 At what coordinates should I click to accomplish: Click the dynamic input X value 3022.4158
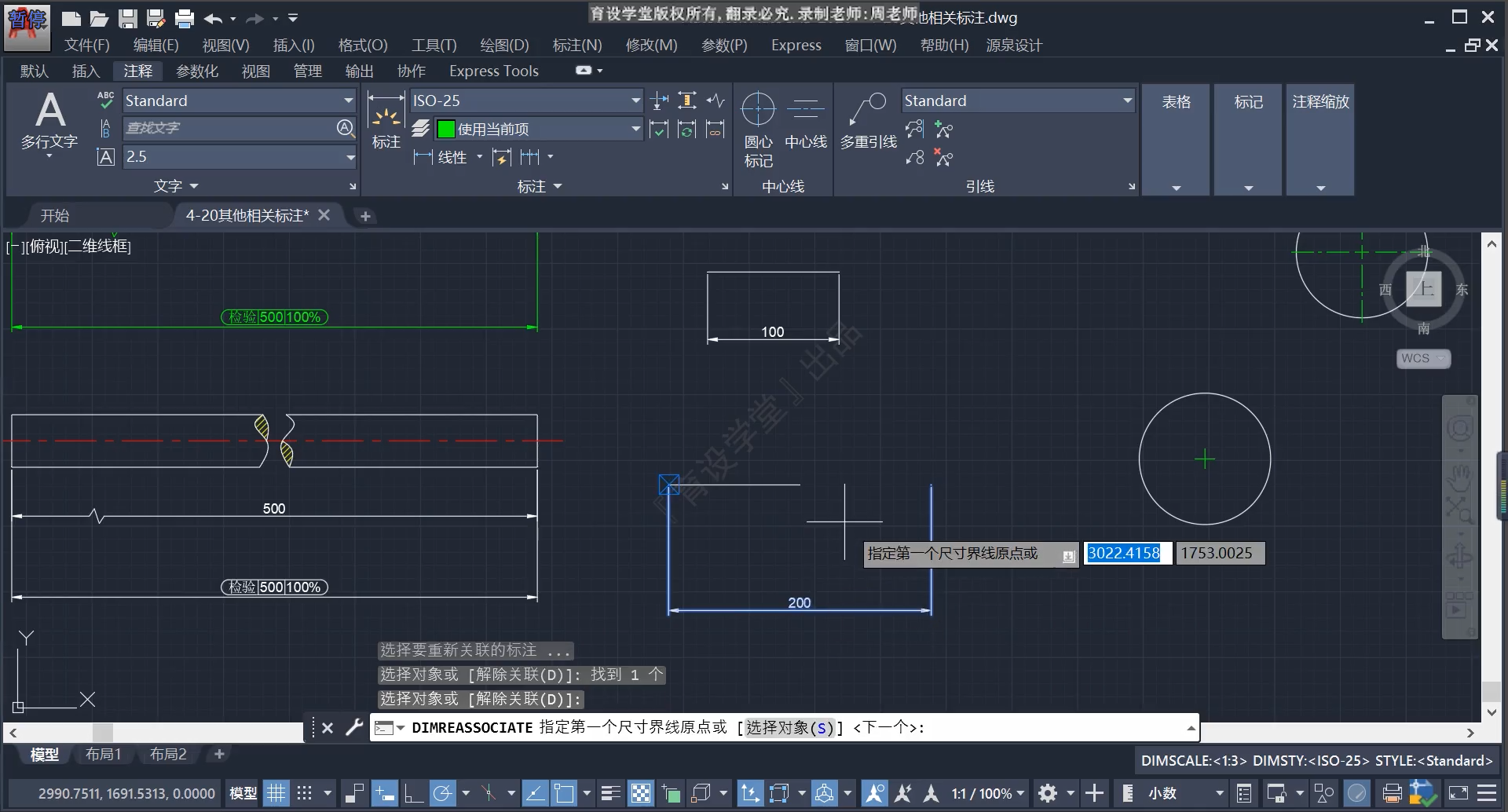1127,553
